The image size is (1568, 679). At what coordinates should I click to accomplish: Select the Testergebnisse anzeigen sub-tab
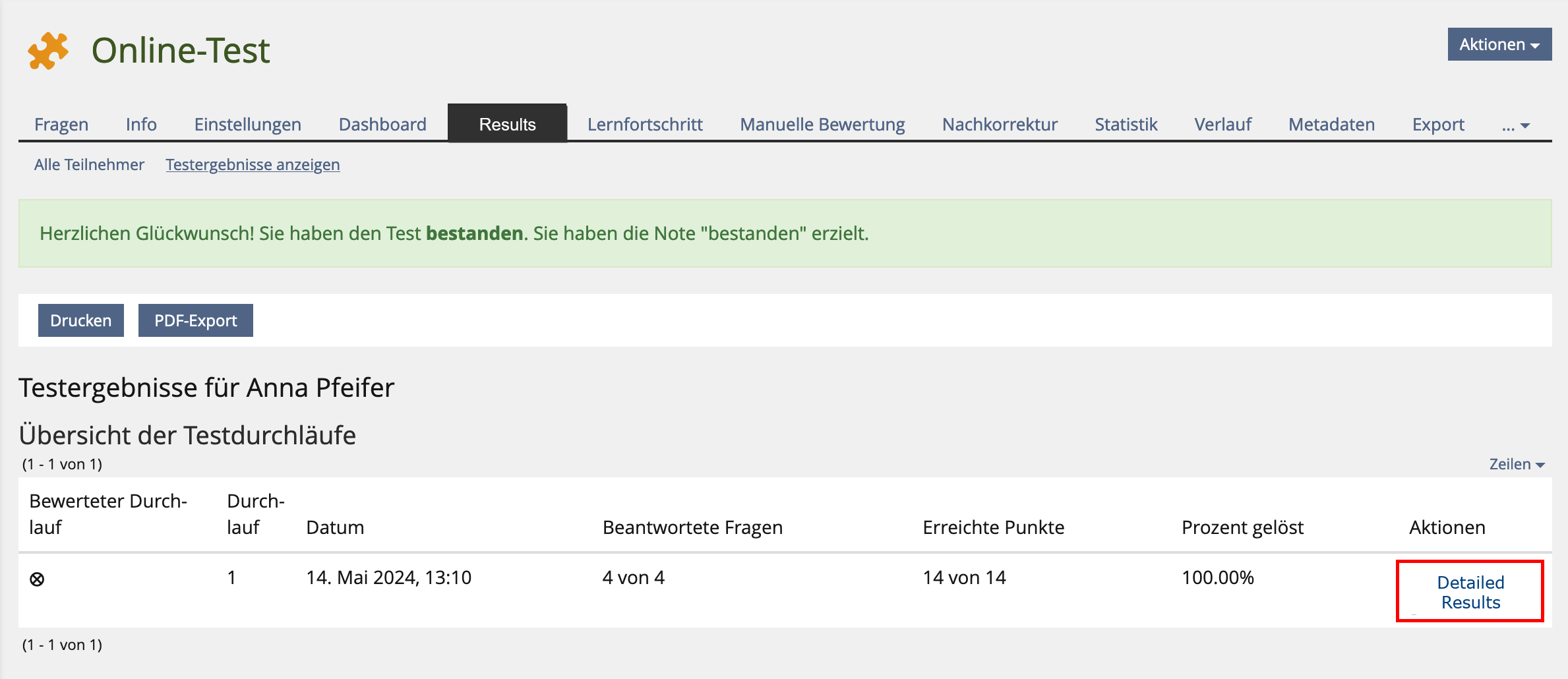(x=253, y=165)
